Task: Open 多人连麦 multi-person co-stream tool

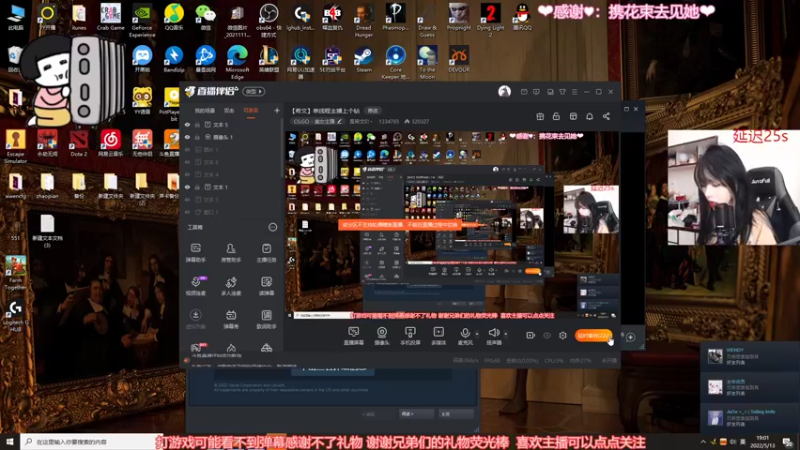Action: pos(231,286)
